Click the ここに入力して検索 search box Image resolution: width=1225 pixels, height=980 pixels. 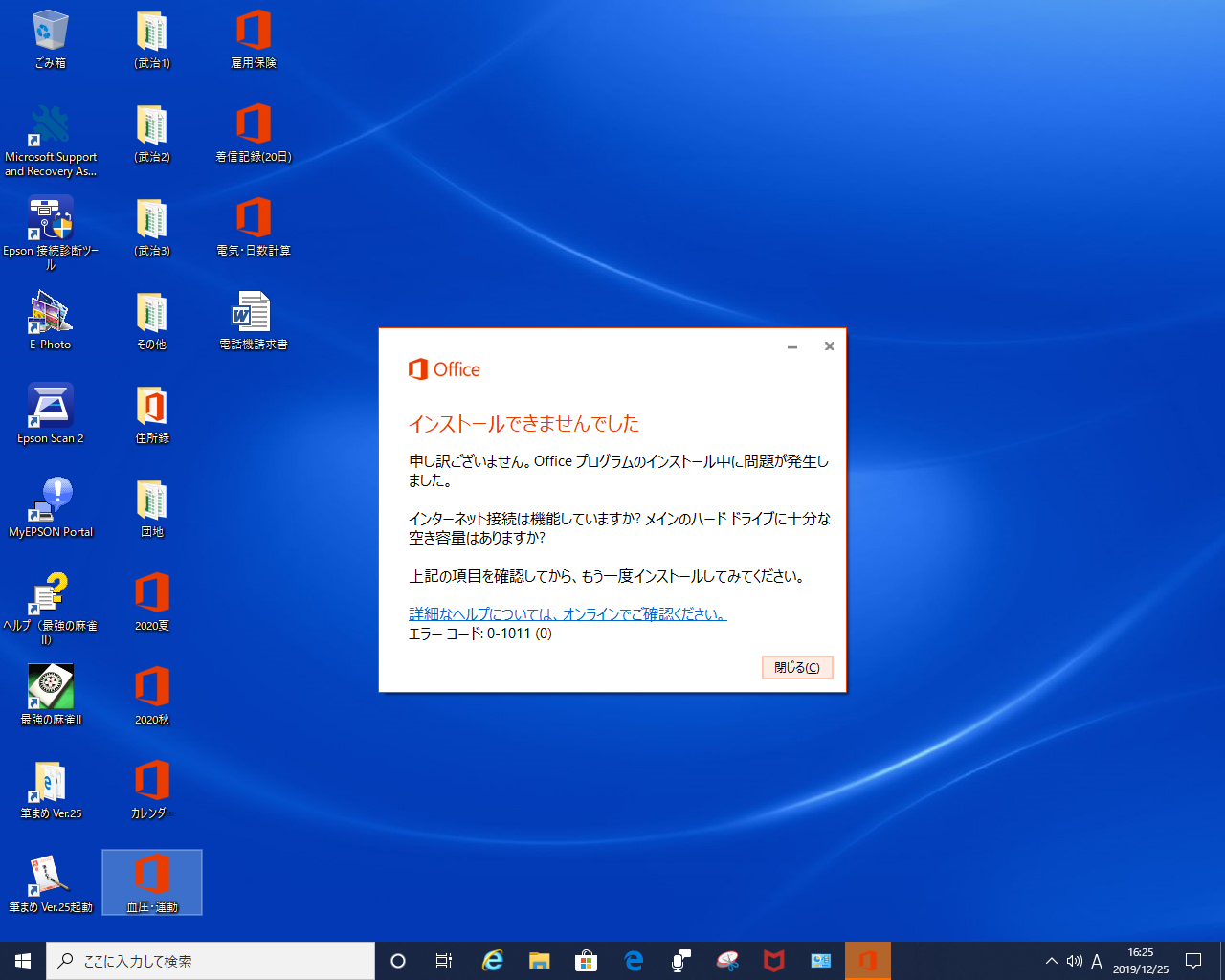coord(211,961)
